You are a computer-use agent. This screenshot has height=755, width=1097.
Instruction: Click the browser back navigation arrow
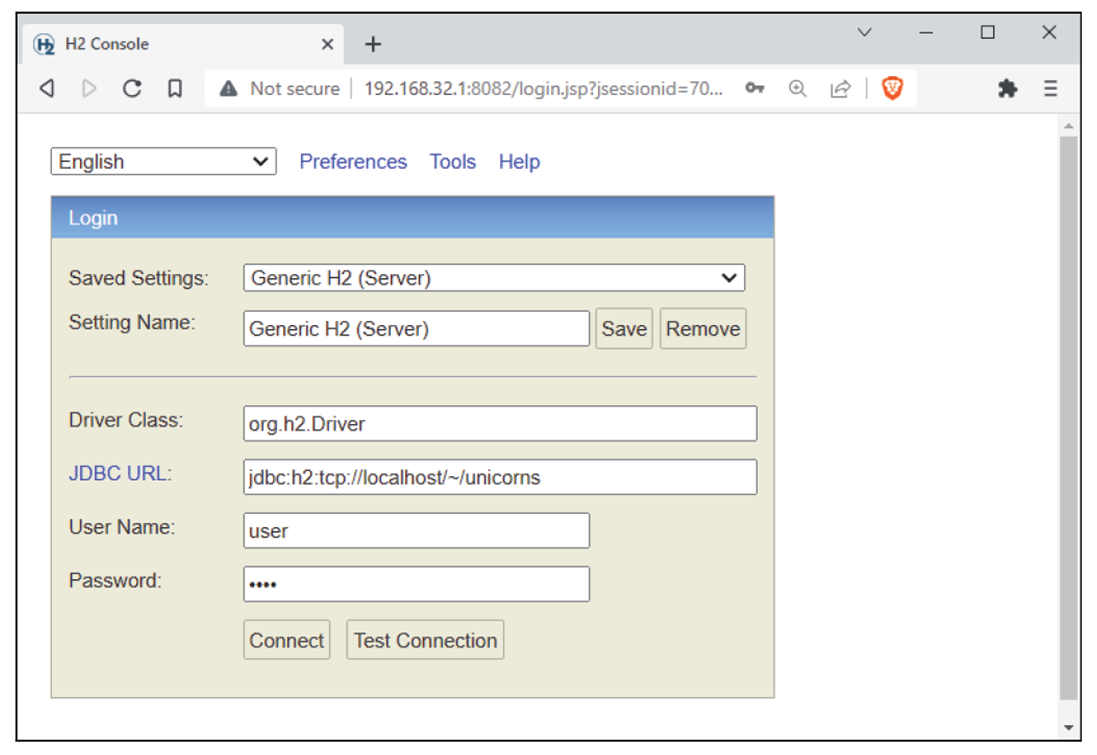pyautogui.click(x=46, y=88)
